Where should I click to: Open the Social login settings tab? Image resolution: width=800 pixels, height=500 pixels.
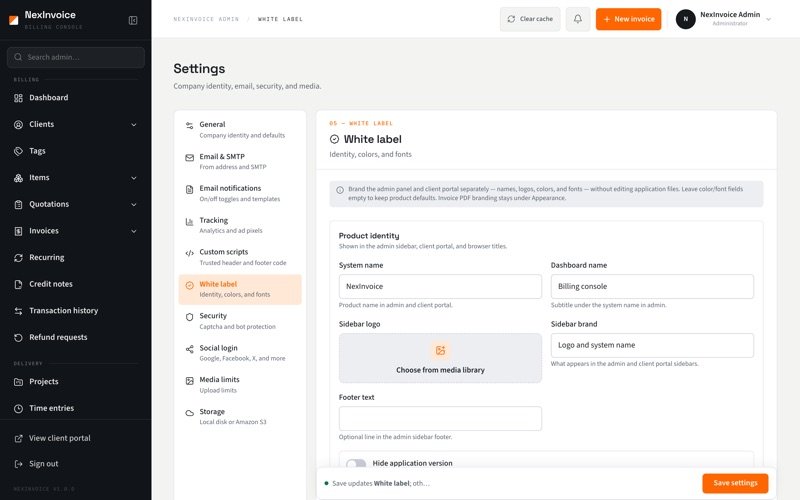tap(240, 353)
